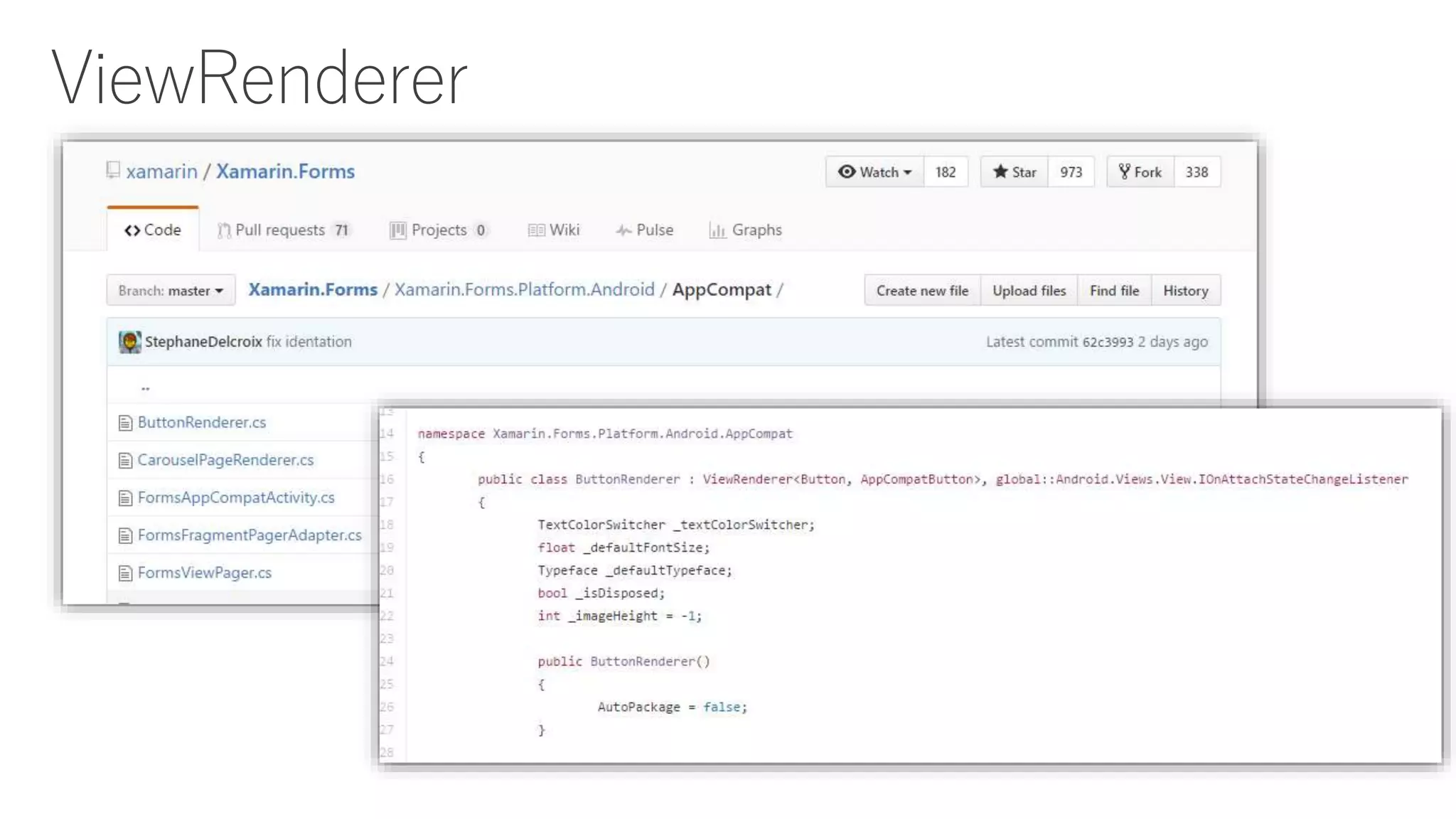1456x819 pixels.
Task: Click the file icon next to CarouselPageRenderer.cs
Action: pyautogui.click(x=125, y=461)
